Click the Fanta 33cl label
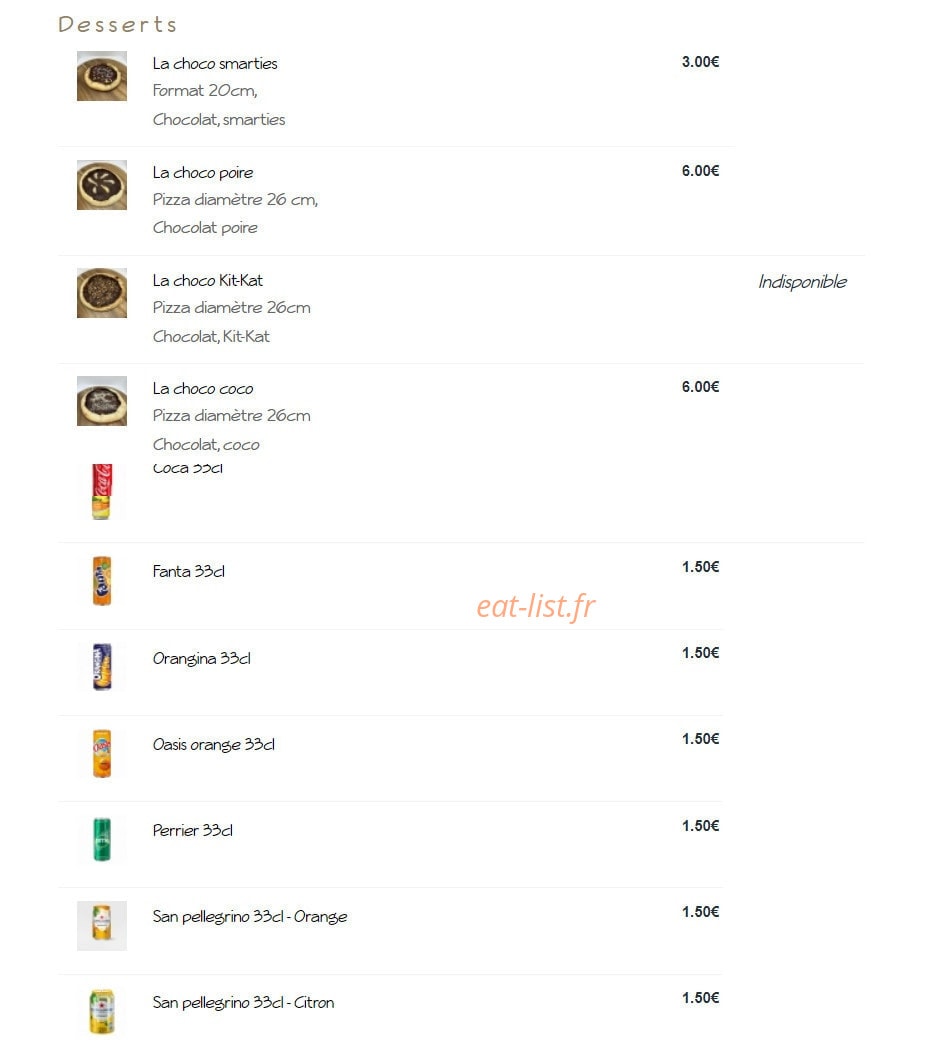Image resolution: width=925 pixels, height=1045 pixels. tap(189, 571)
